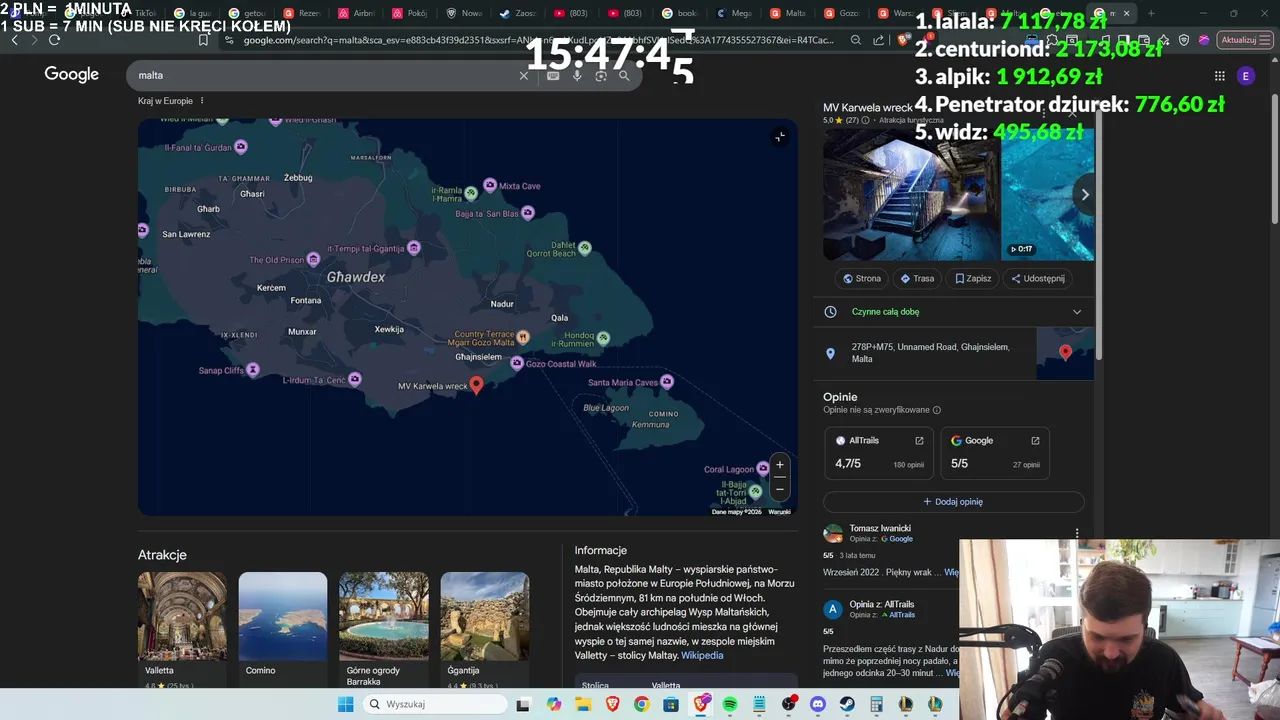
Task: Bookmark this page using the bookmark icon
Action: click(203, 40)
